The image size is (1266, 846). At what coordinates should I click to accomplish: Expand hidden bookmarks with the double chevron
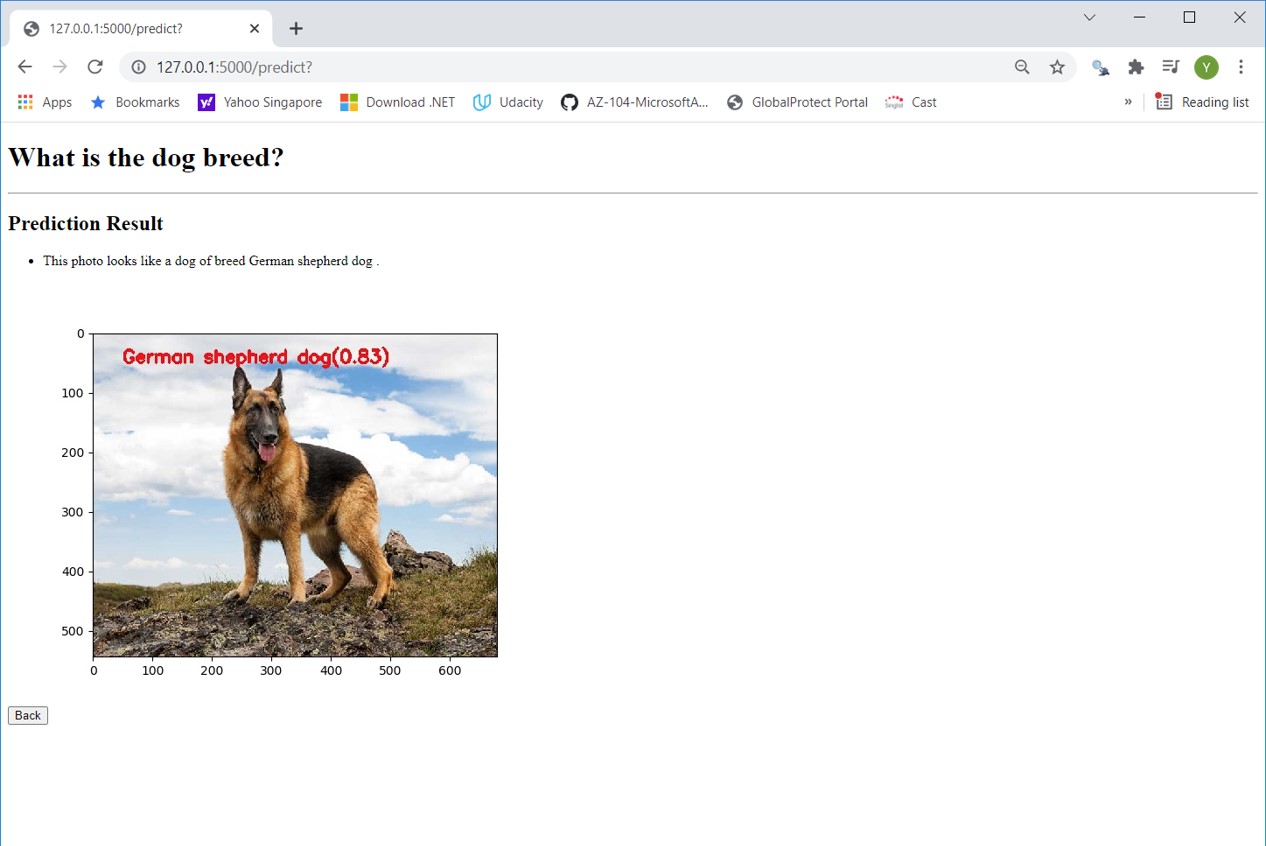pyautogui.click(x=1128, y=101)
